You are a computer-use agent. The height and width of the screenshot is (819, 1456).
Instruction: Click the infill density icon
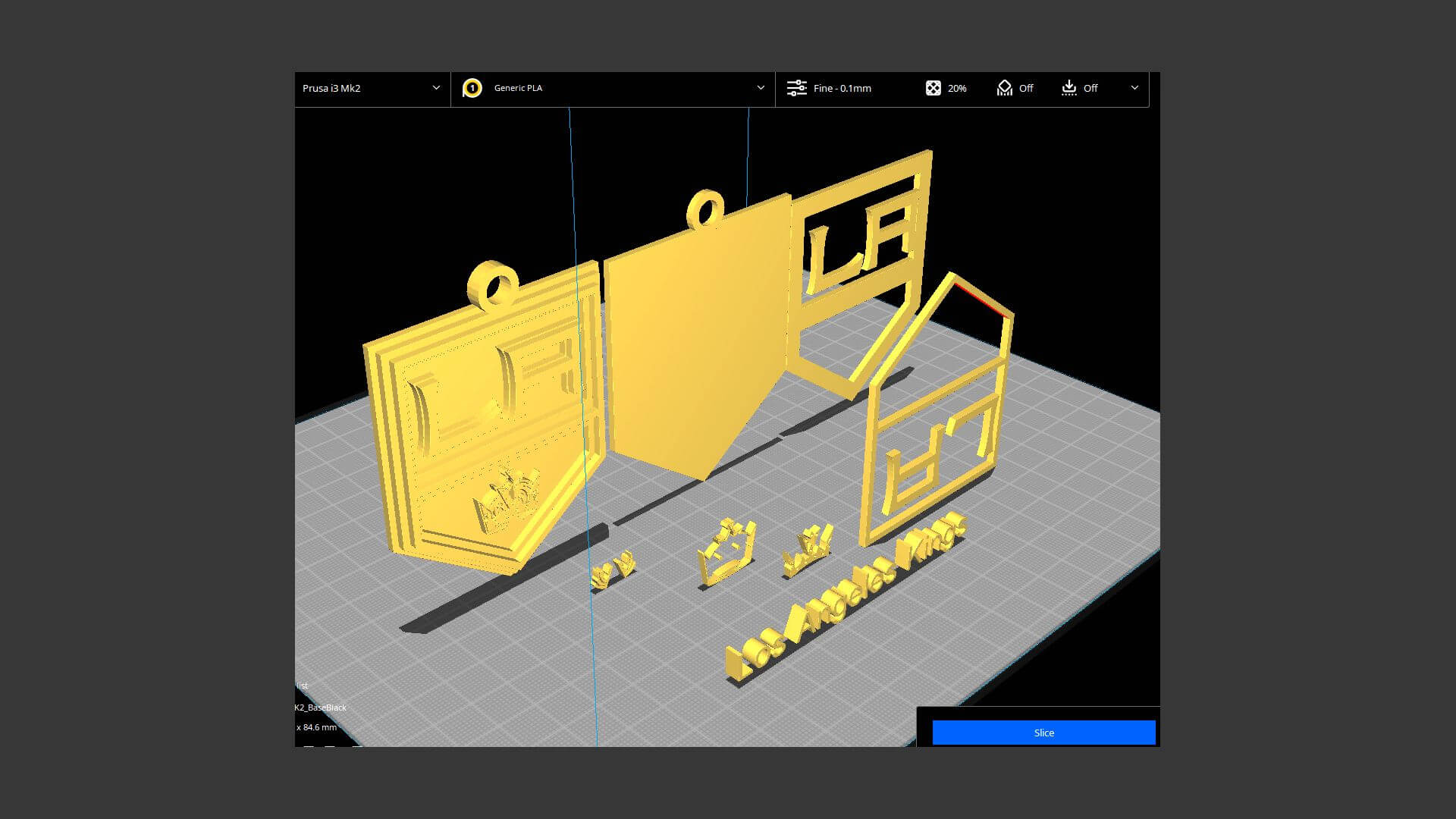[x=934, y=88]
